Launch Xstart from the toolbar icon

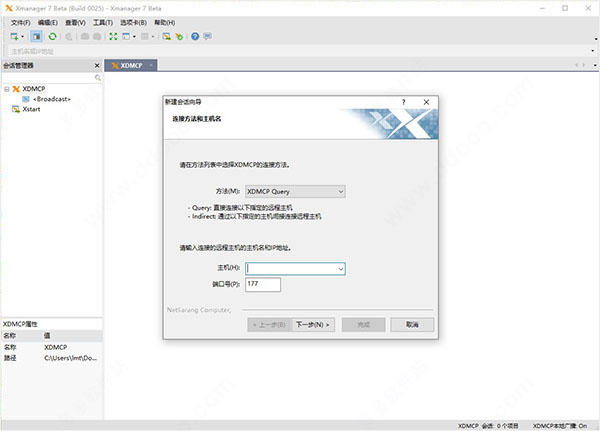(166, 36)
